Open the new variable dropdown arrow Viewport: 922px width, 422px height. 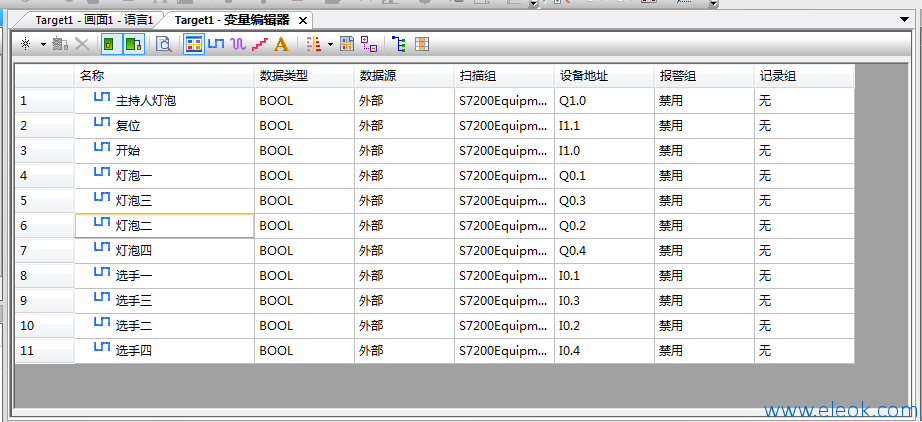[43, 45]
